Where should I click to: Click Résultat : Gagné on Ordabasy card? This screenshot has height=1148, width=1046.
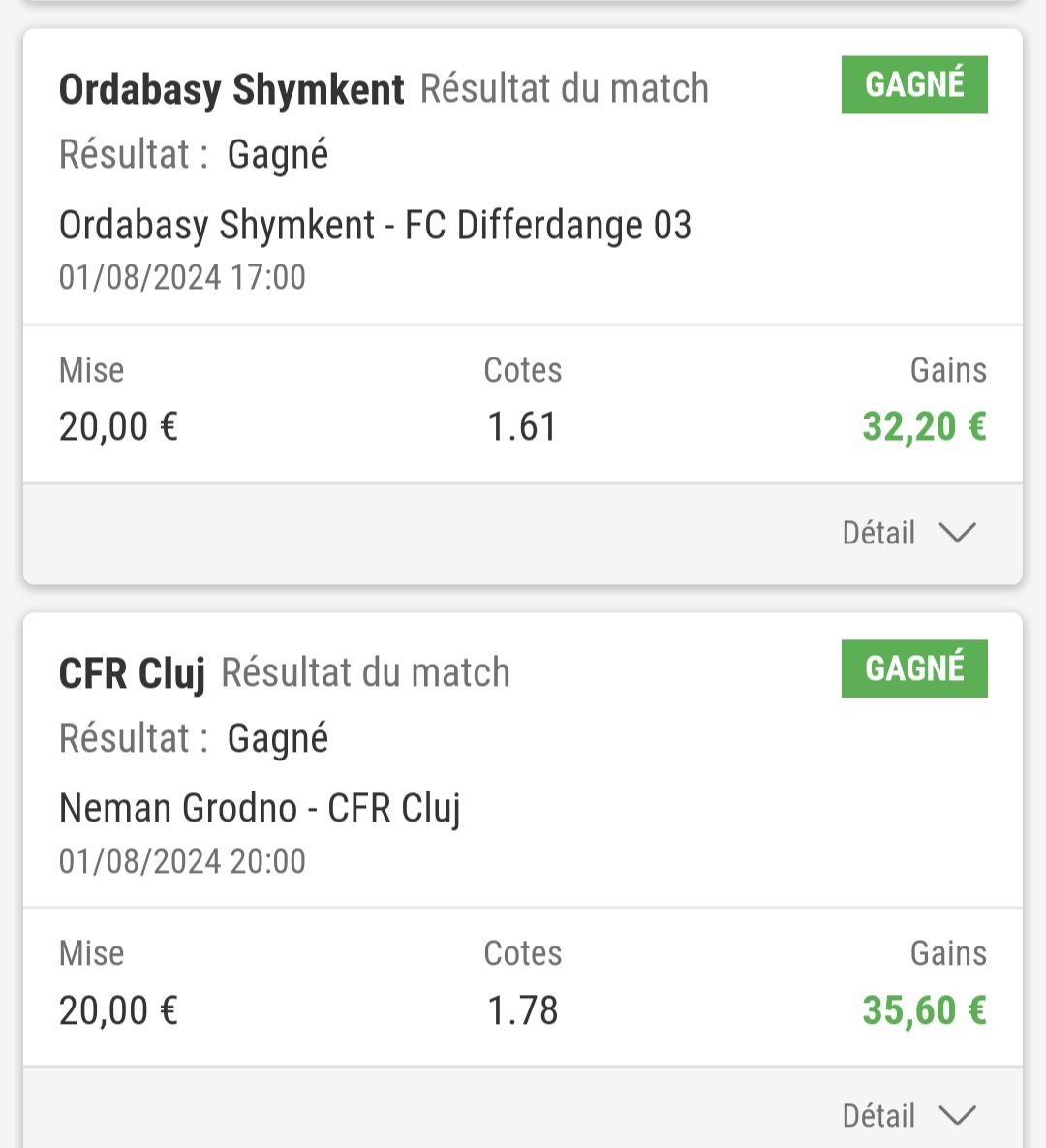pos(194,155)
